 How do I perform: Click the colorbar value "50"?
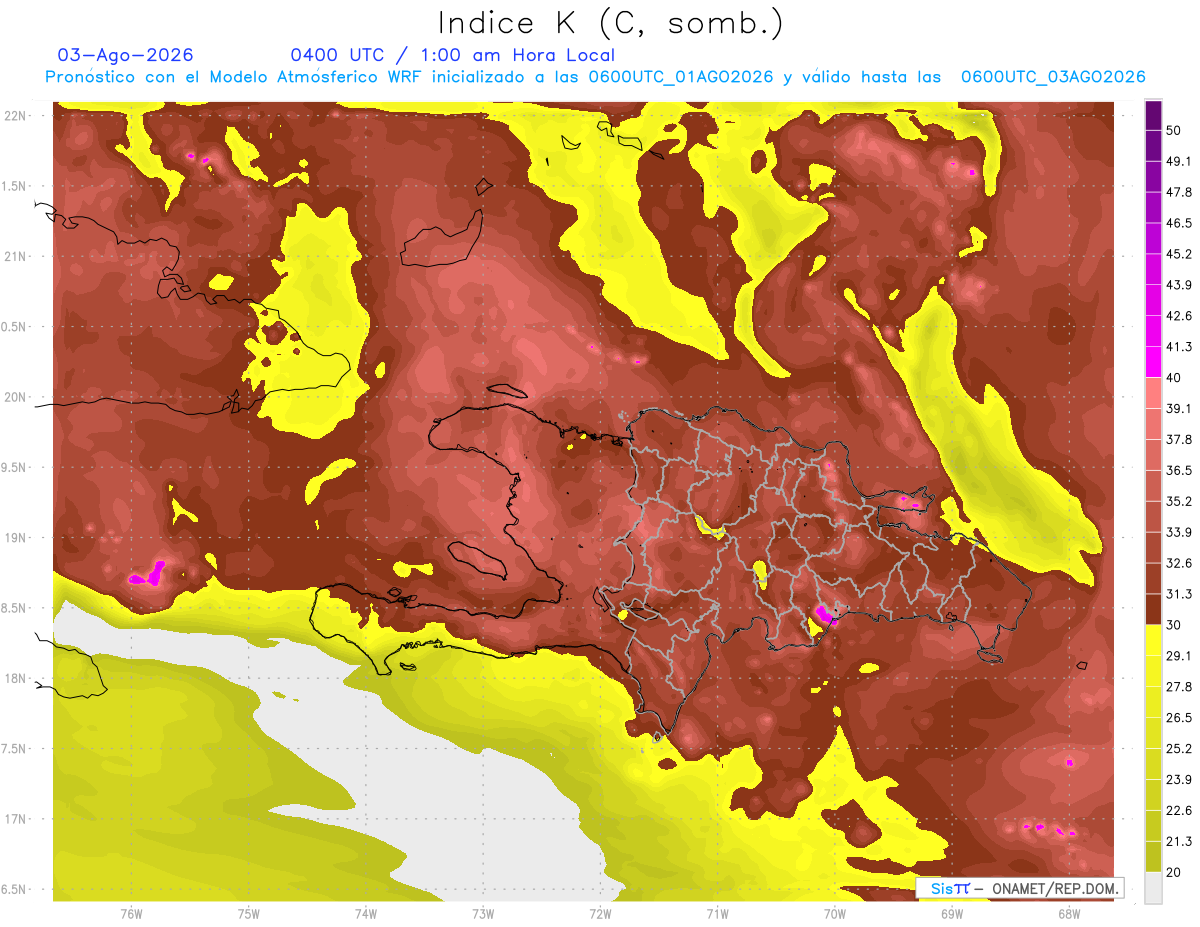[x=1174, y=130]
